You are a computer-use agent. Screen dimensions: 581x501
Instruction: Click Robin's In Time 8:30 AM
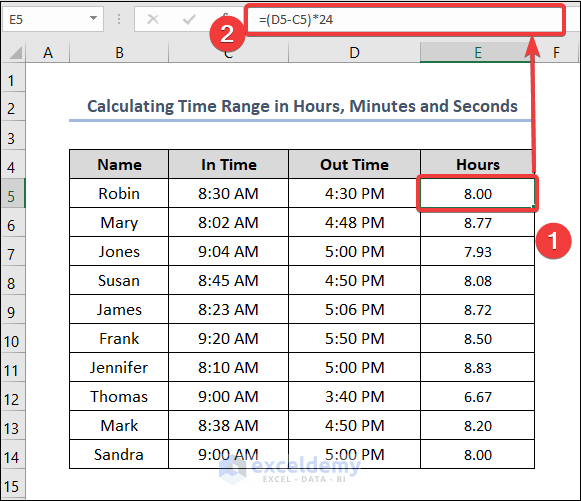click(229, 193)
